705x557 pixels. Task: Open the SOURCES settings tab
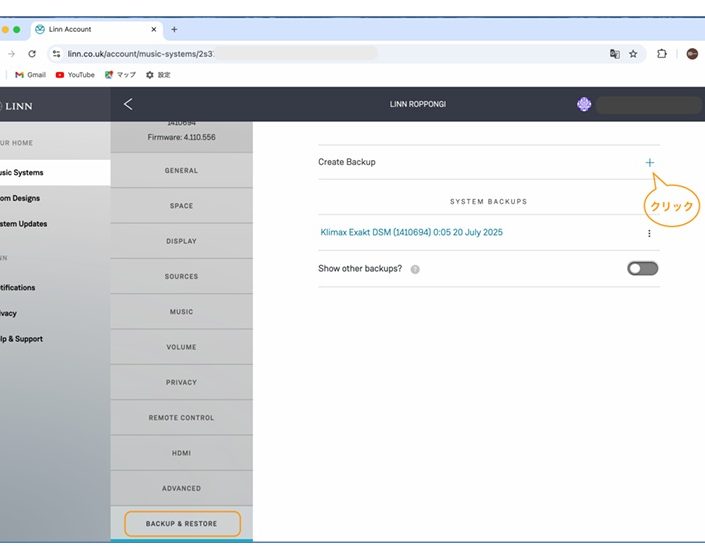181,276
